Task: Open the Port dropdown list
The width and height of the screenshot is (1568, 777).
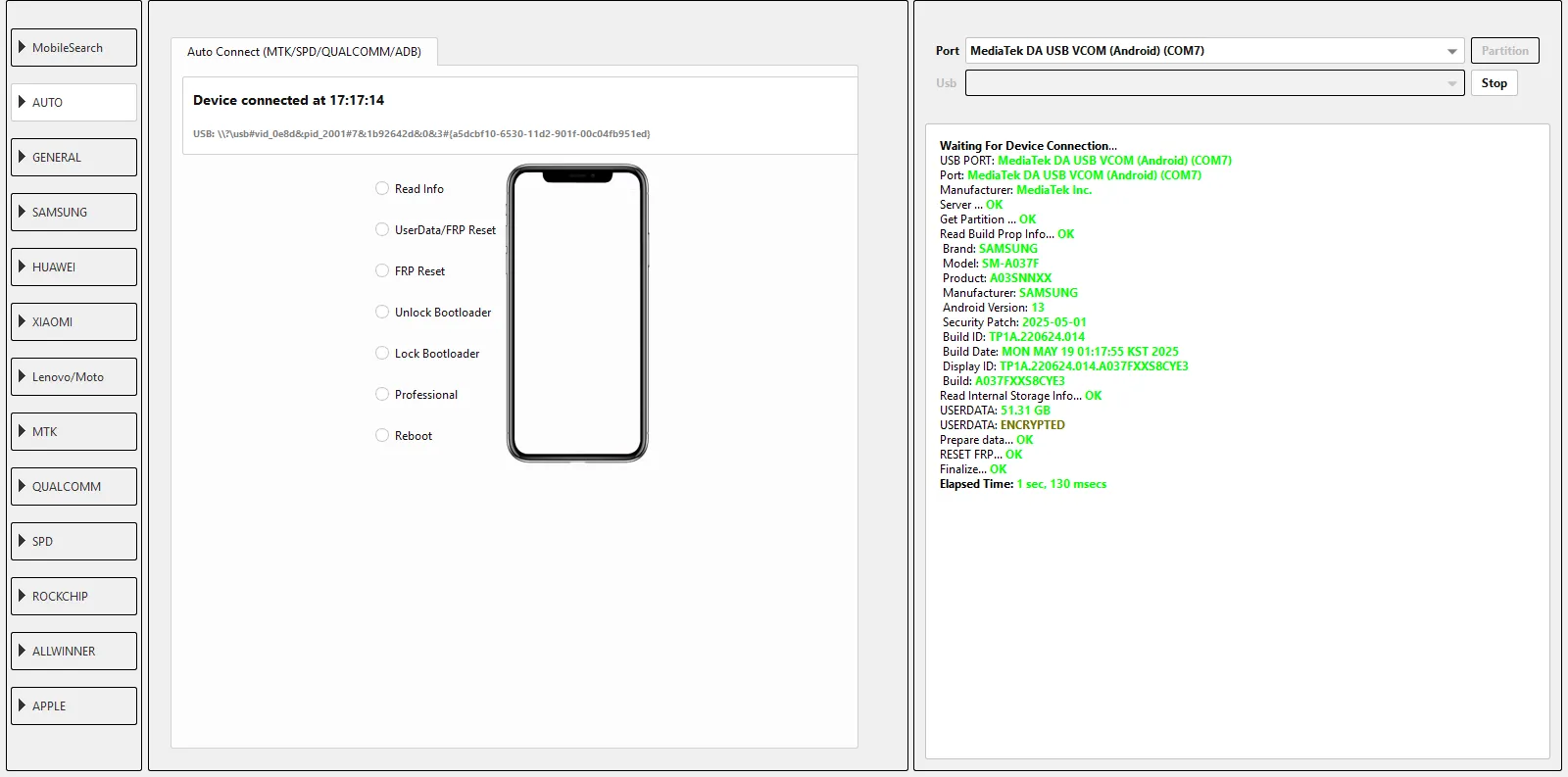Action: [1451, 51]
